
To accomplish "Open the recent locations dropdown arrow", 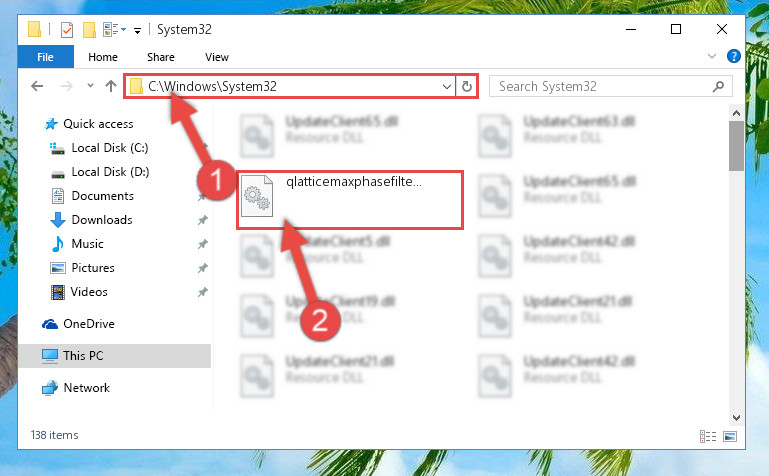I will point(90,86).
